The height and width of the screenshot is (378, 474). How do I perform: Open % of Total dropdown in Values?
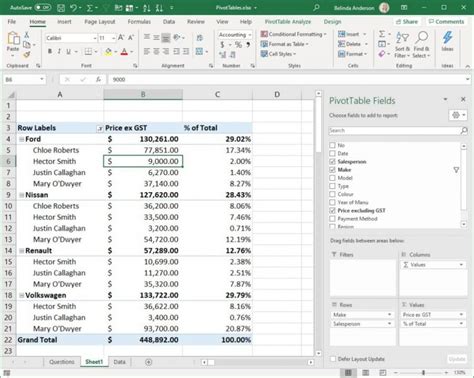pos(461,324)
